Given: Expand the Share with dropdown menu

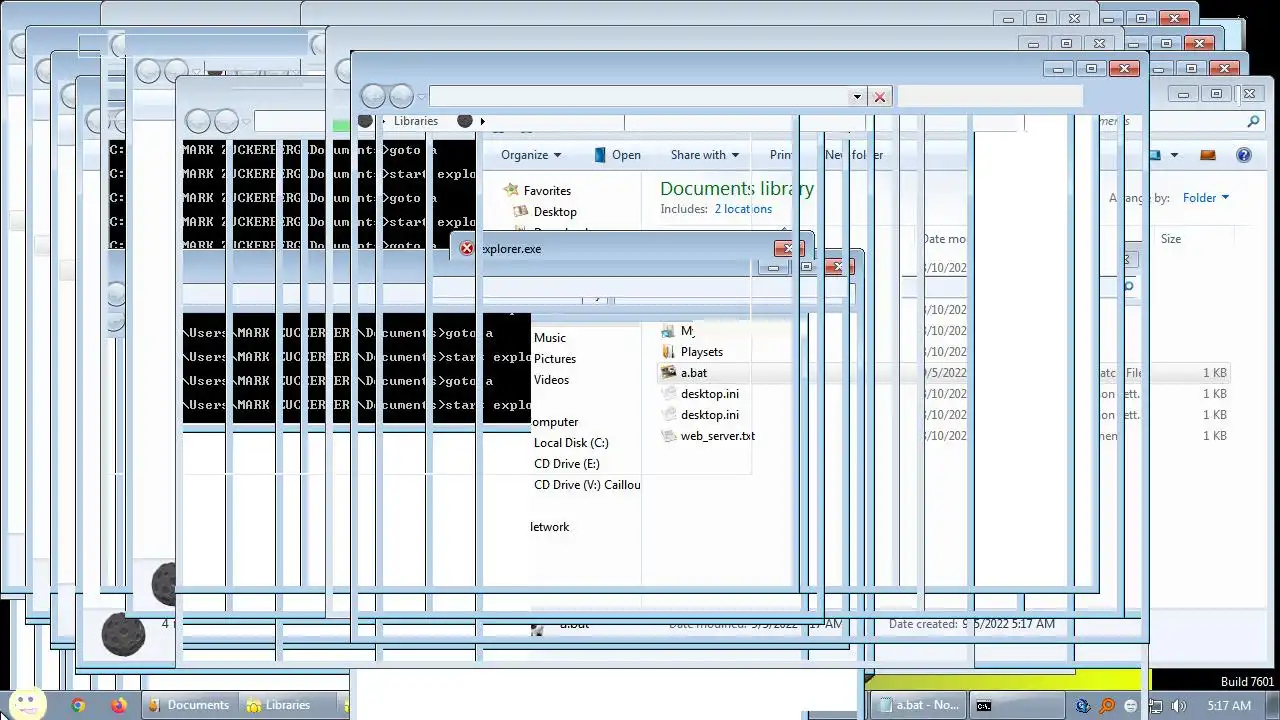Looking at the screenshot, I should pyautogui.click(x=705, y=155).
